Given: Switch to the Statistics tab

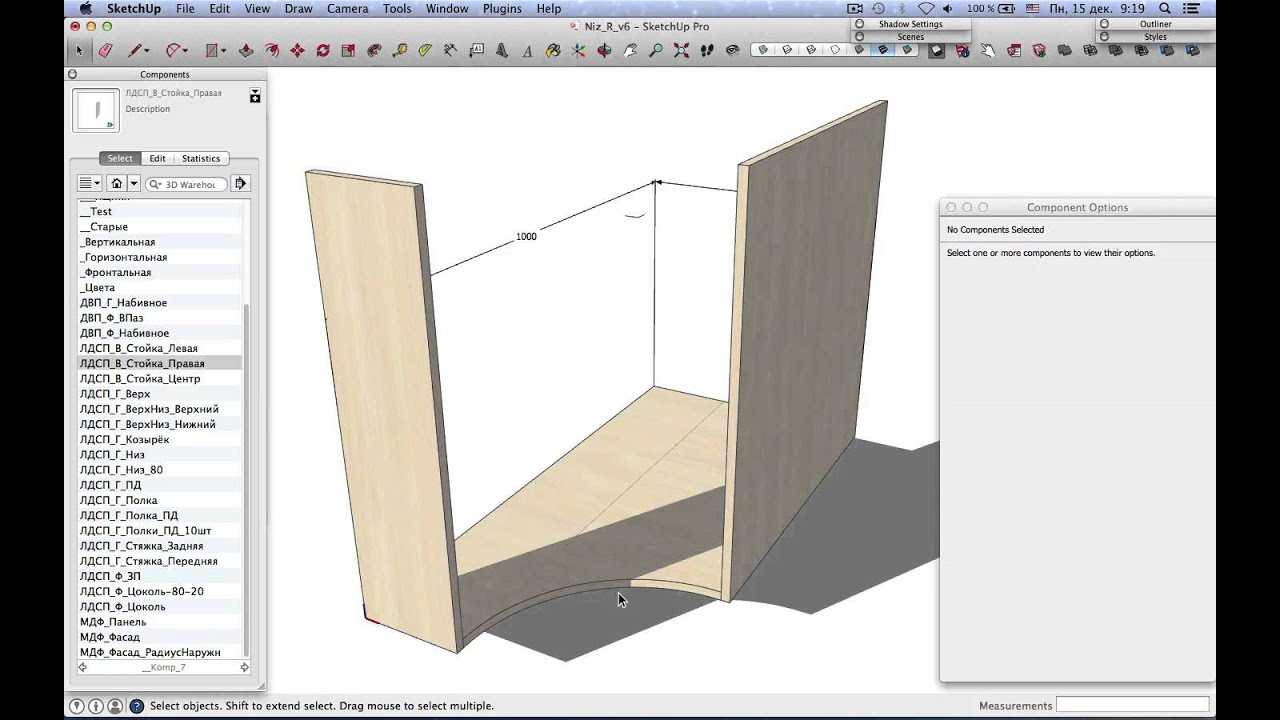Looking at the screenshot, I should pos(200,158).
